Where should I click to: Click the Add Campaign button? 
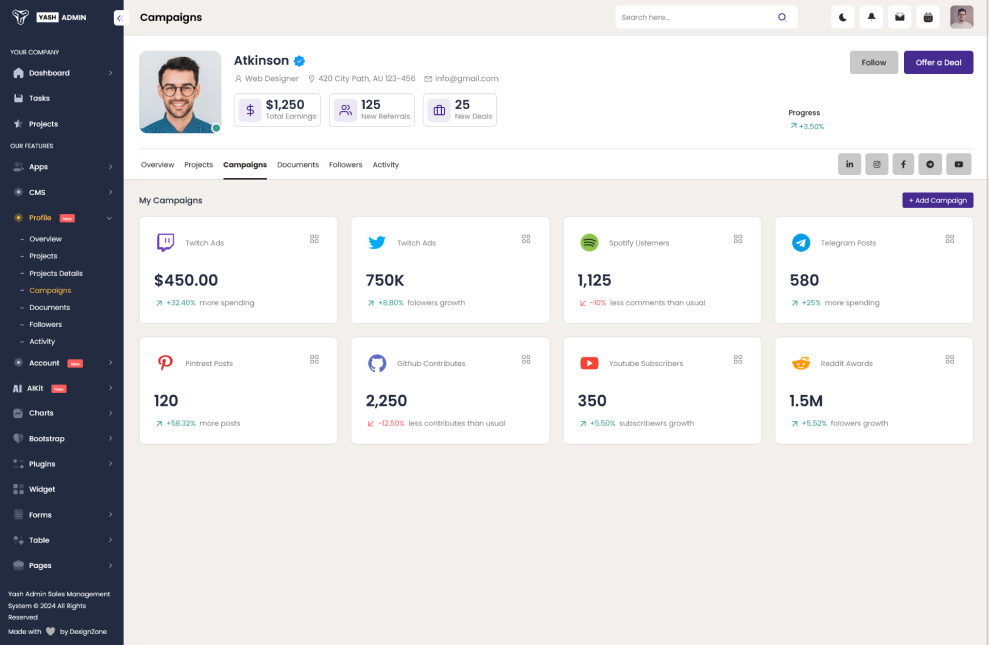click(x=938, y=200)
